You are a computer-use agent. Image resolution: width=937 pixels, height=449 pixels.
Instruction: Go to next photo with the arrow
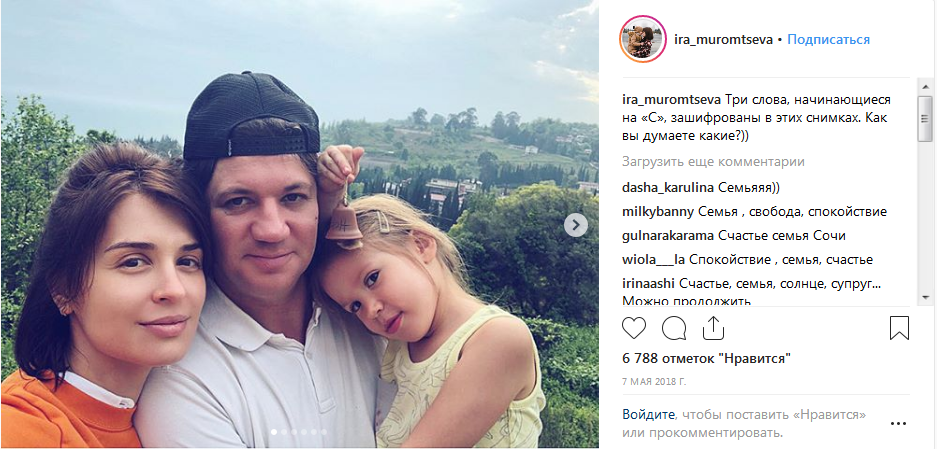pyautogui.click(x=575, y=225)
